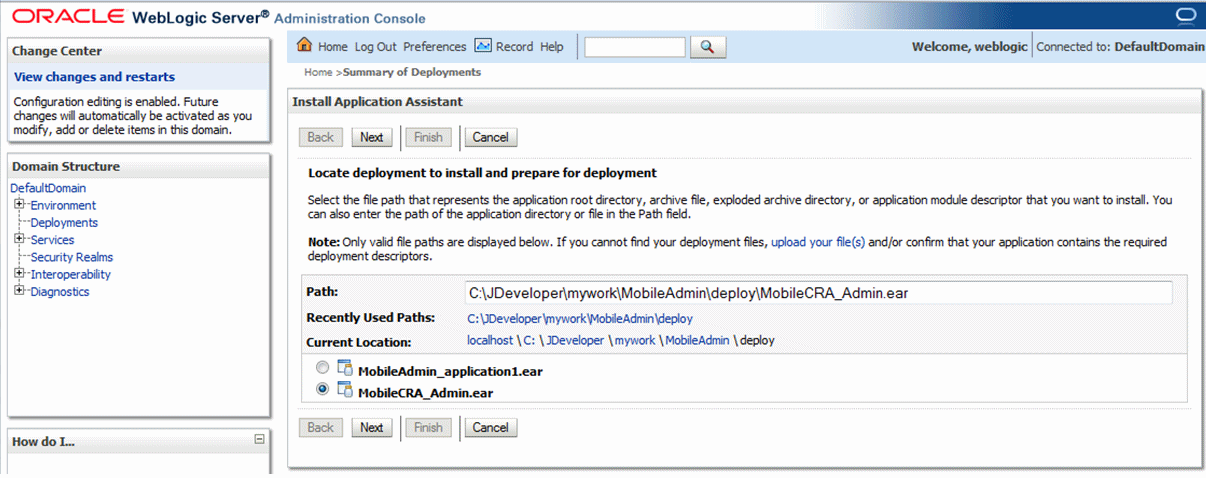
Task: Click the MobileCRA_Admin.ear archive icon
Action: (x=345, y=391)
